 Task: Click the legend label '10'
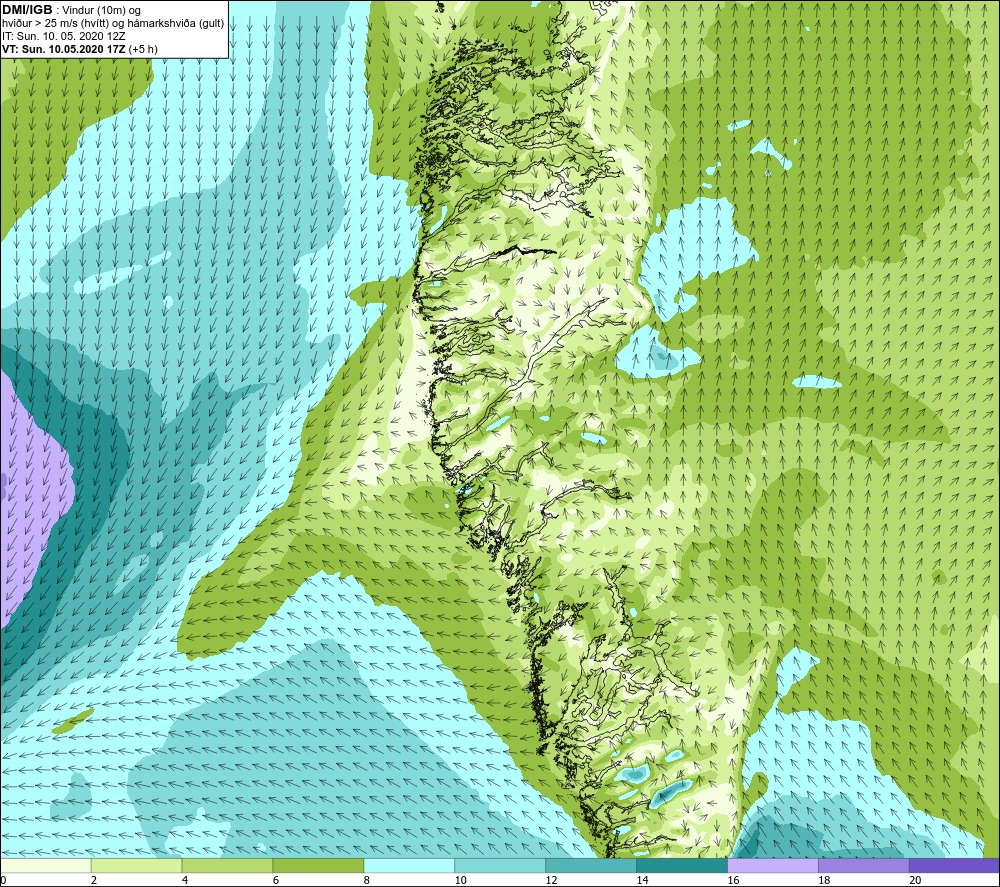tap(460, 880)
